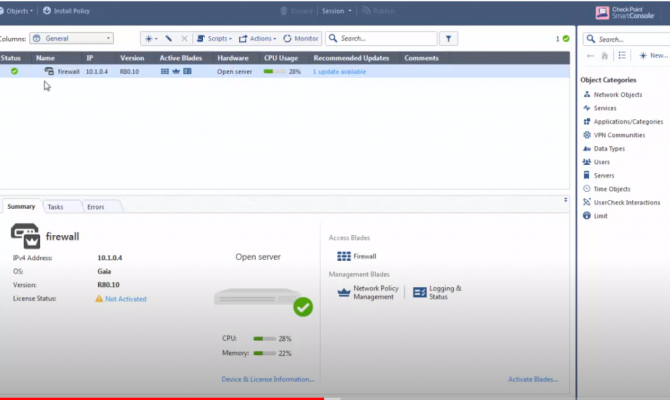This screenshot has height=400, width=670.
Task: Click the Logging & Status blade icon in row
Action: click(187, 71)
